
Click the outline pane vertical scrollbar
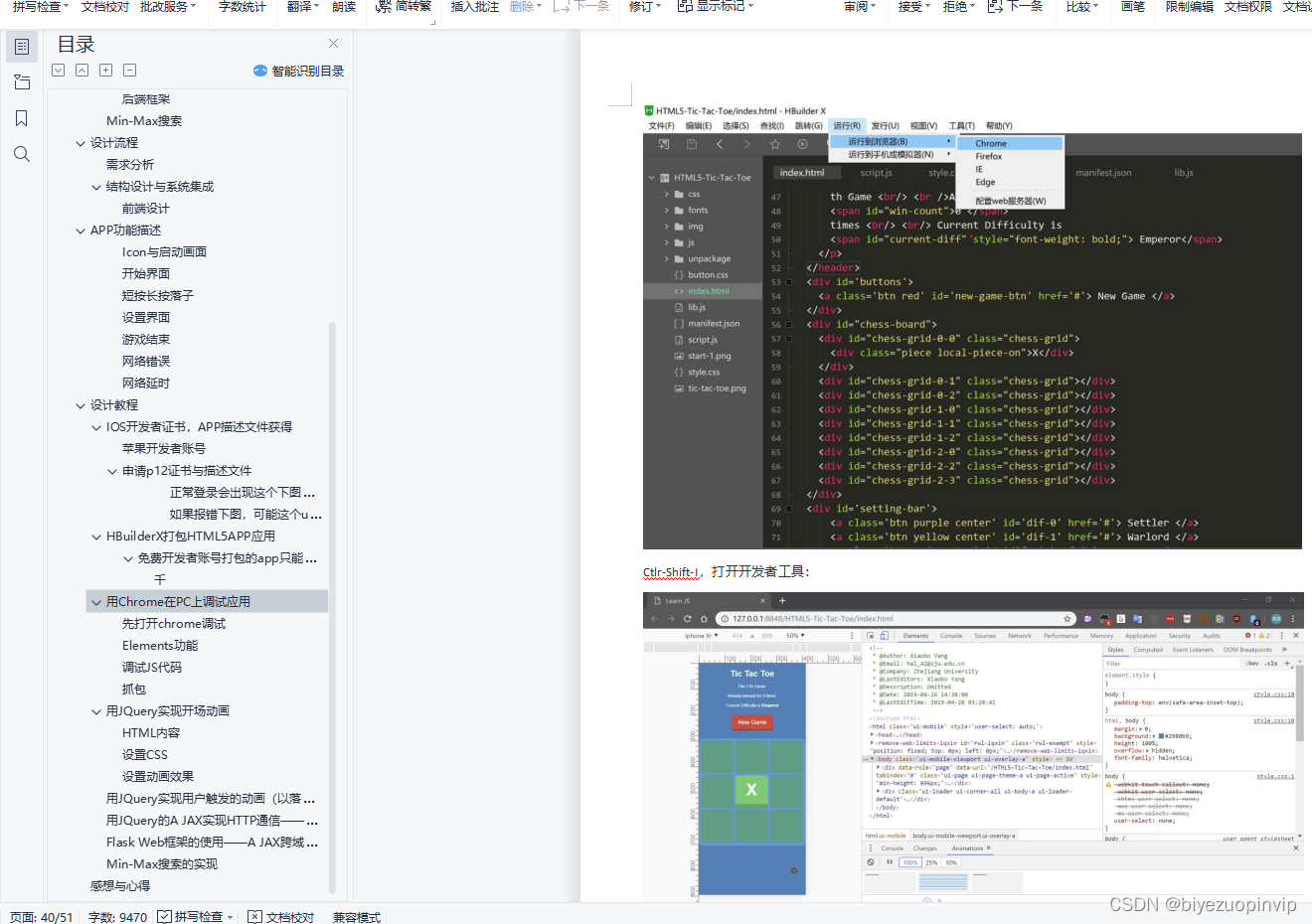pos(332,606)
